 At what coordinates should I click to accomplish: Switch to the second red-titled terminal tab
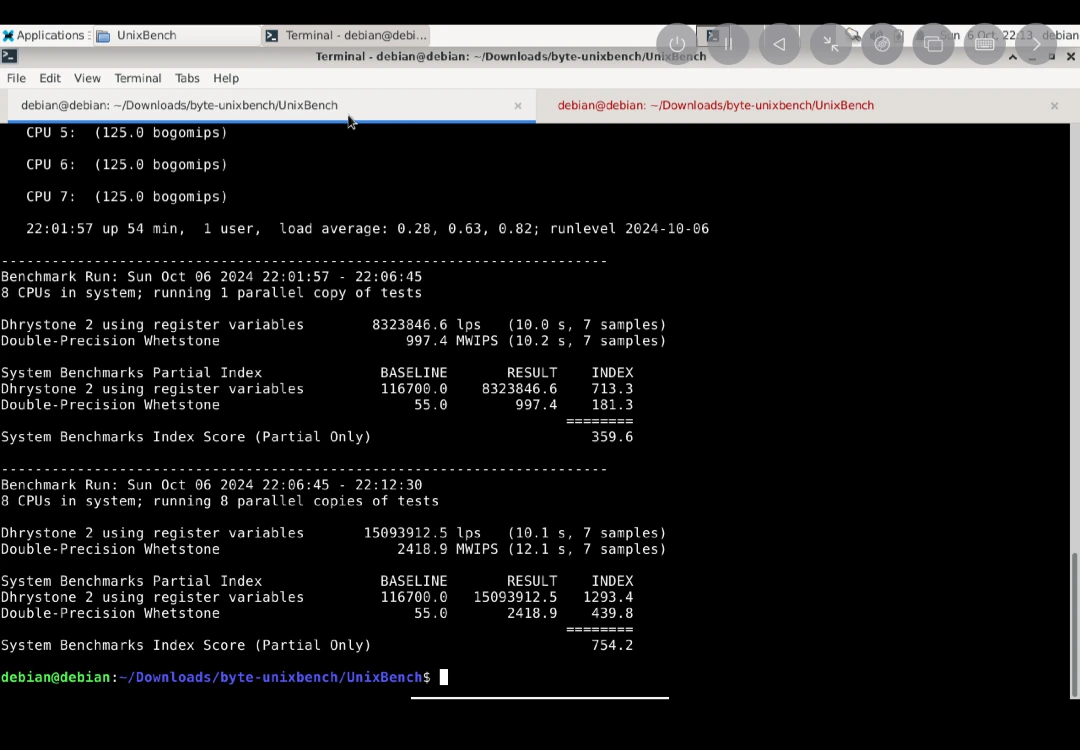point(715,105)
